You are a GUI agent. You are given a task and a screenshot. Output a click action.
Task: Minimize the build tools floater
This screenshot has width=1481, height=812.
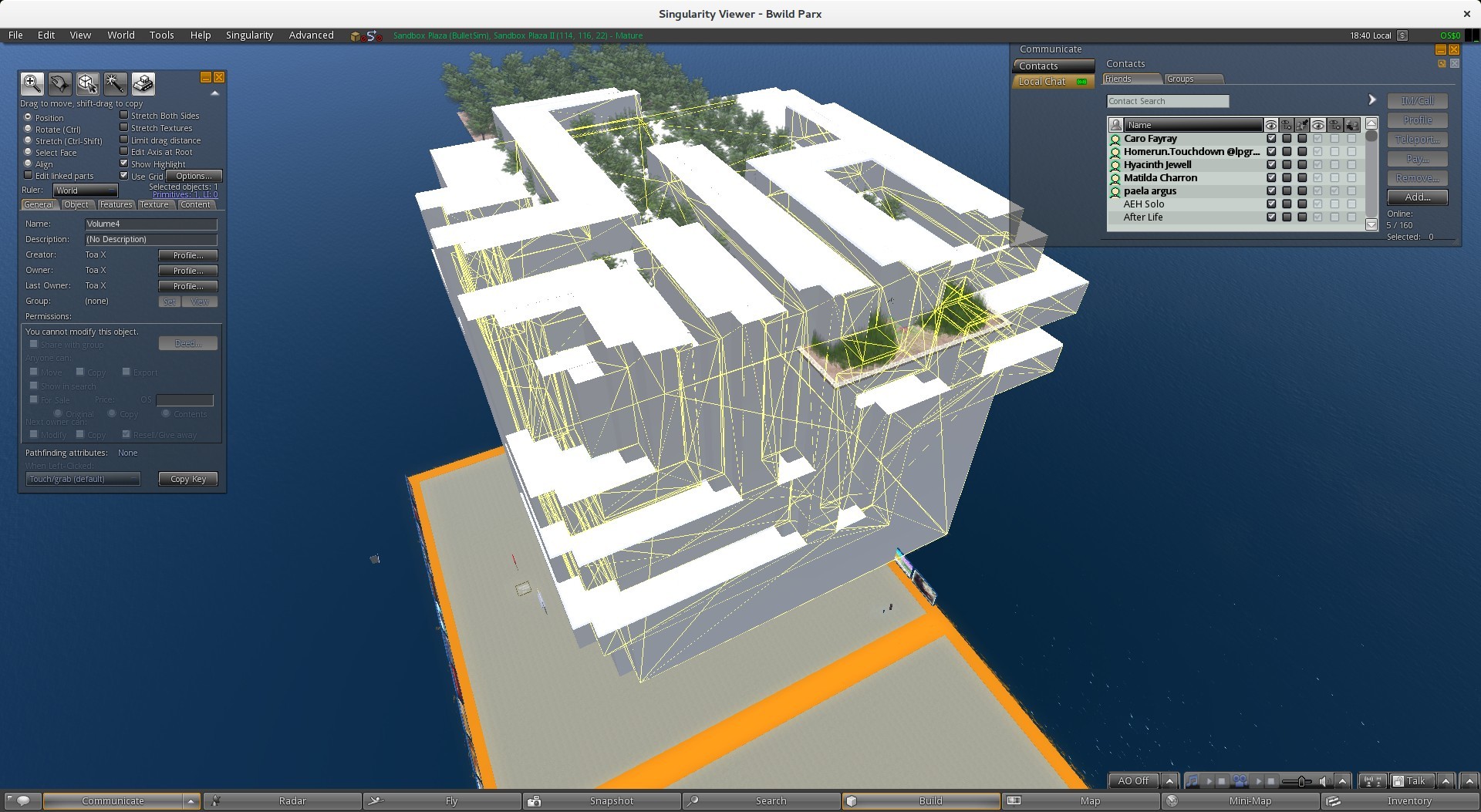[x=206, y=77]
